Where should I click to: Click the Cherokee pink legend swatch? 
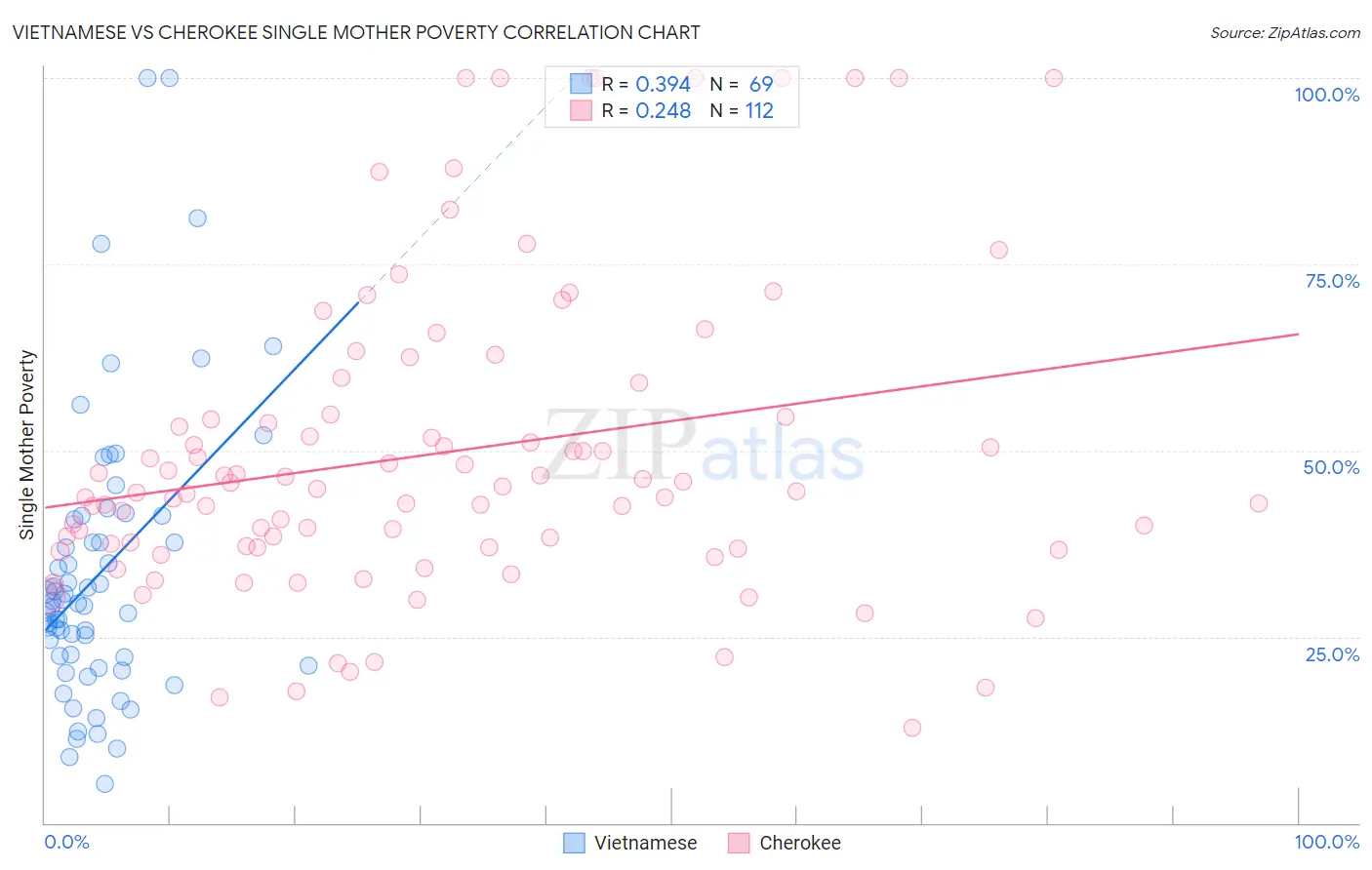point(739,843)
